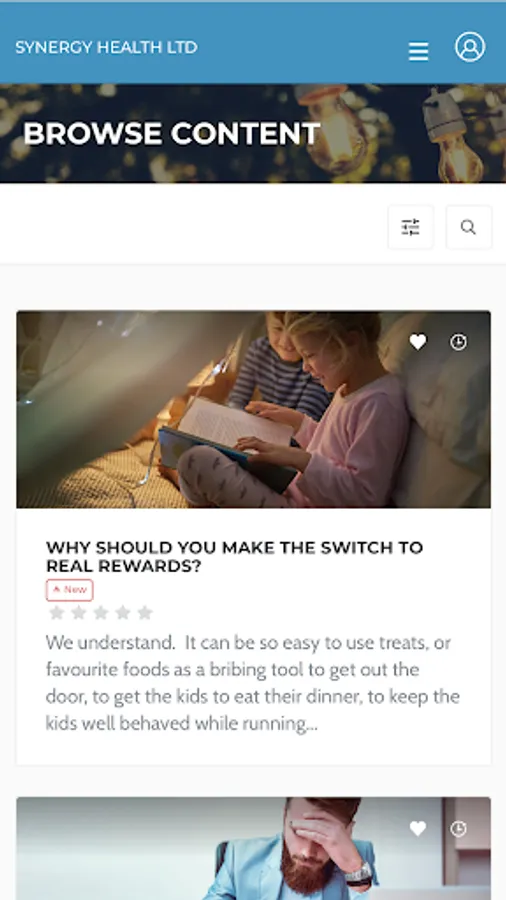Mark stressed man article for later clock
The height and width of the screenshot is (900, 506).
click(458, 828)
